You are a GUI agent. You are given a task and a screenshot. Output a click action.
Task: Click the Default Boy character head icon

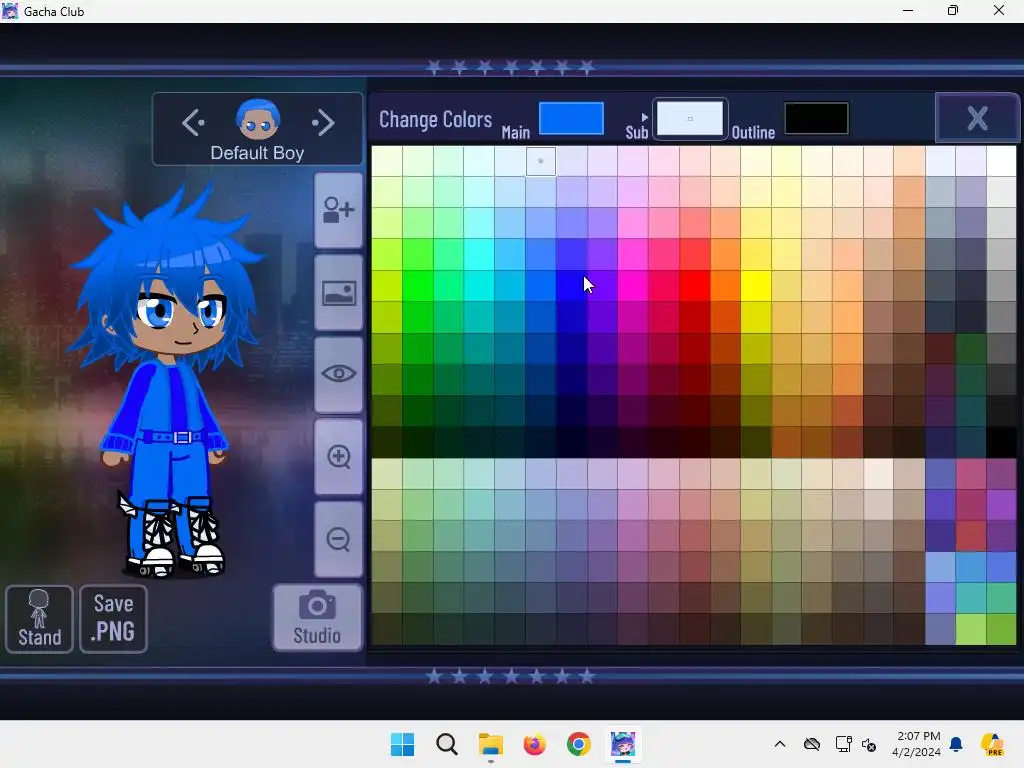[x=257, y=120]
